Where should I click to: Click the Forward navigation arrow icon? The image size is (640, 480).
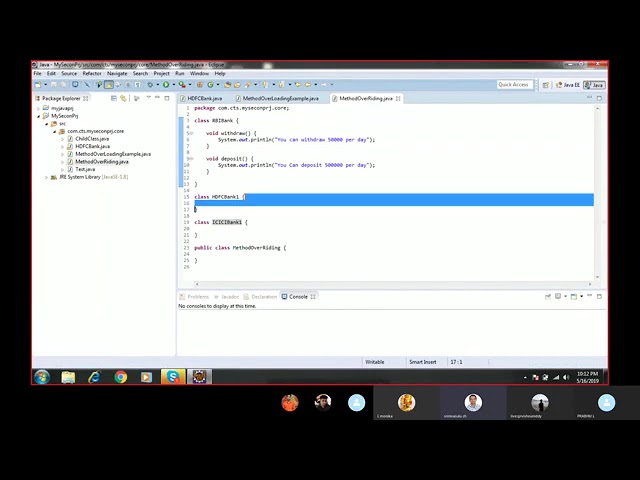point(324,84)
